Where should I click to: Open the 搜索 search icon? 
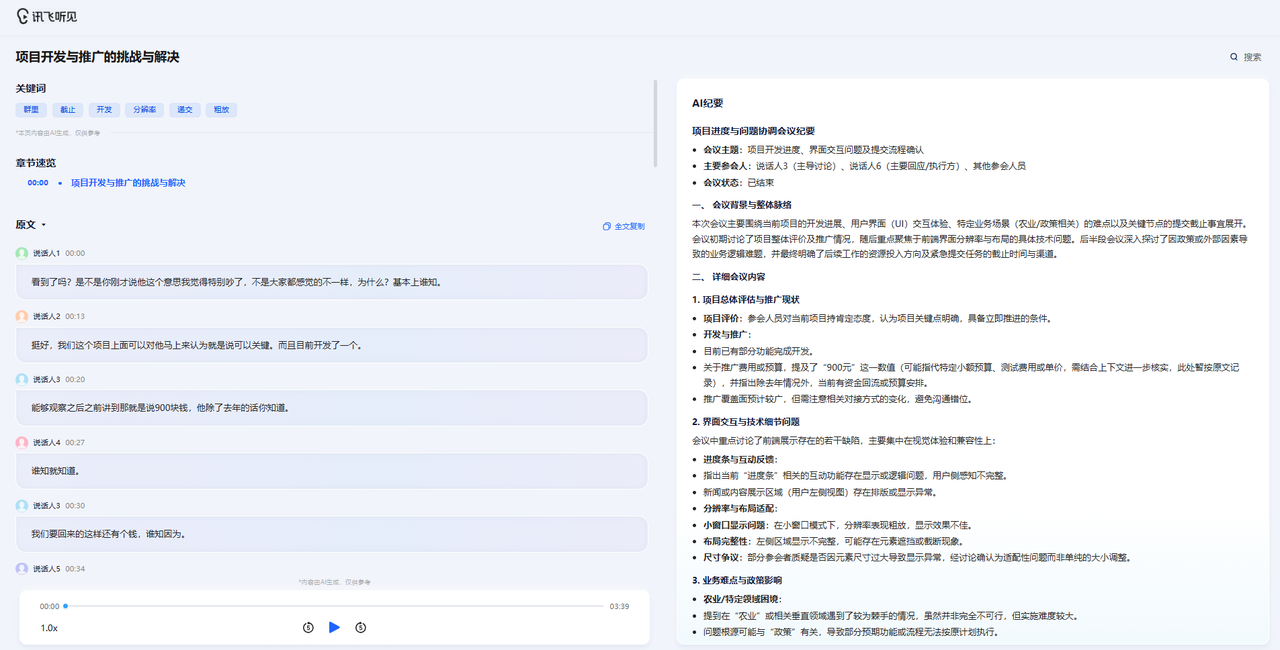[1234, 57]
